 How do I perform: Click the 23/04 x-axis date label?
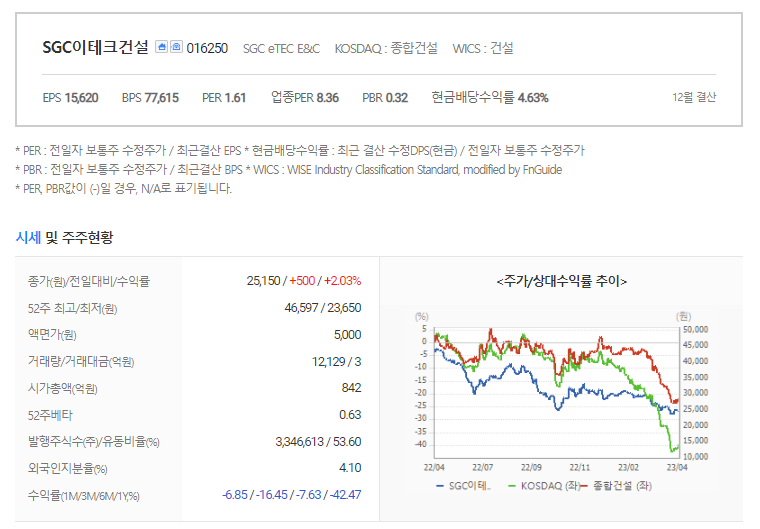pos(677,467)
